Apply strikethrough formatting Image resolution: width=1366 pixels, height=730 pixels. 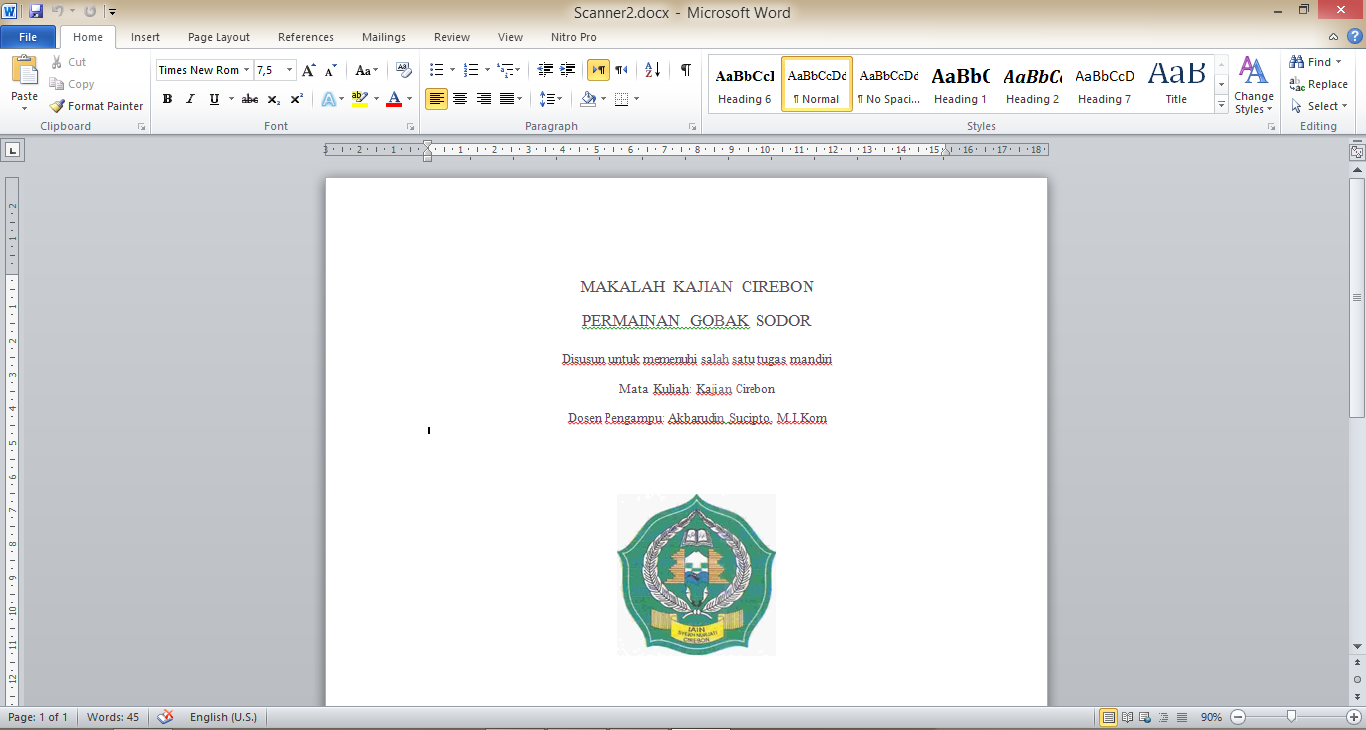pos(250,99)
